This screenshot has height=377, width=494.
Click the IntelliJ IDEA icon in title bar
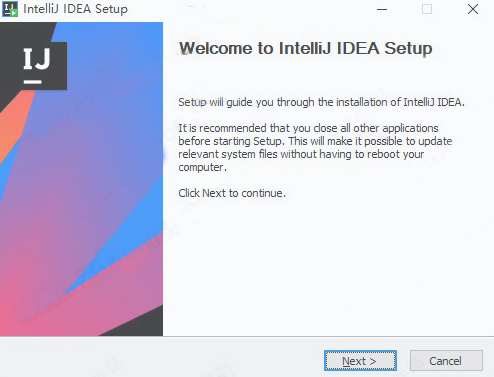pos(10,9)
